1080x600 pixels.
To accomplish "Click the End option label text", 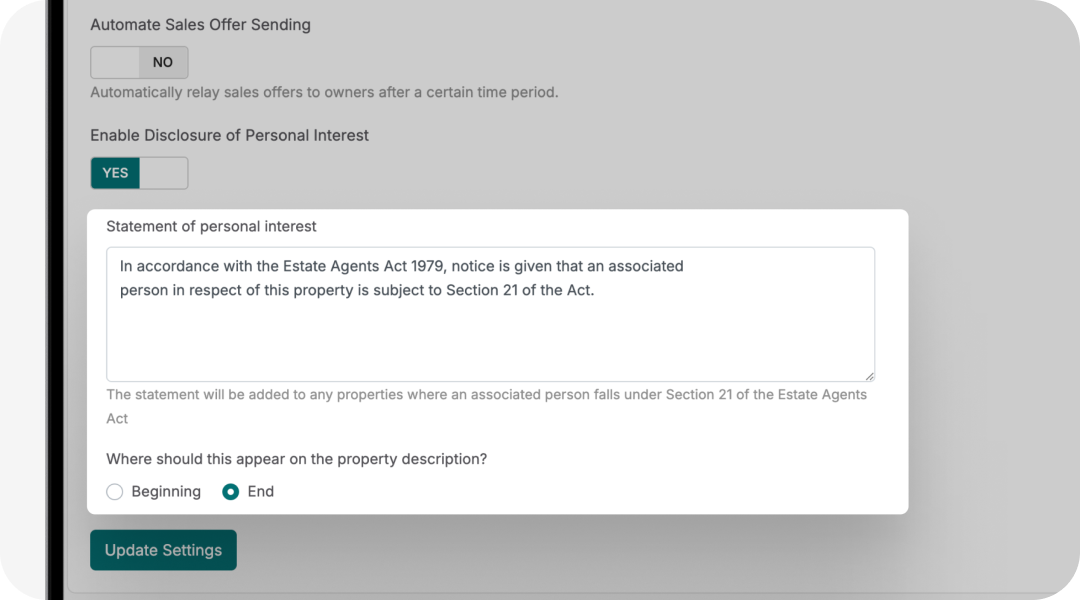I will click(x=261, y=491).
